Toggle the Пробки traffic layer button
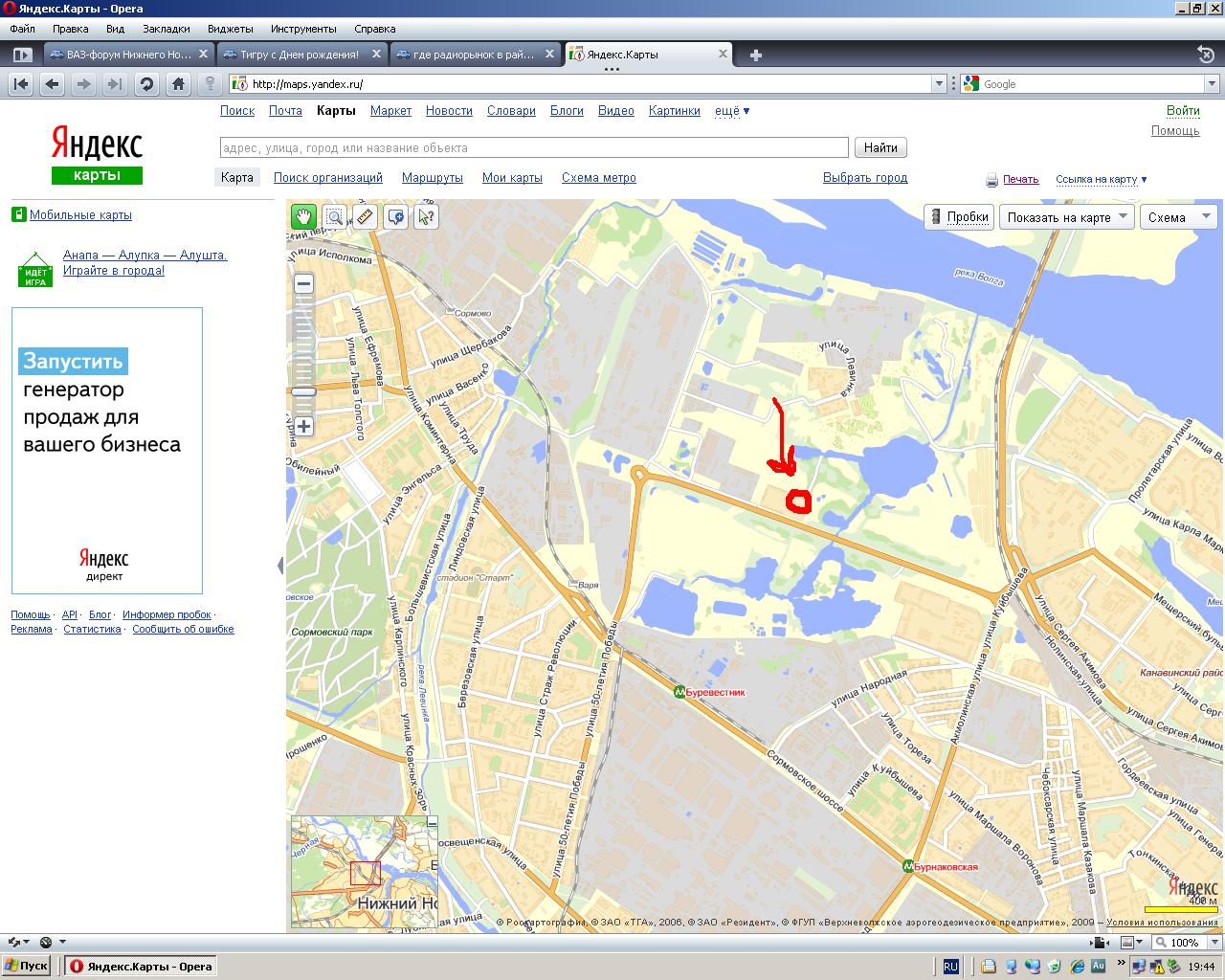 (958, 217)
